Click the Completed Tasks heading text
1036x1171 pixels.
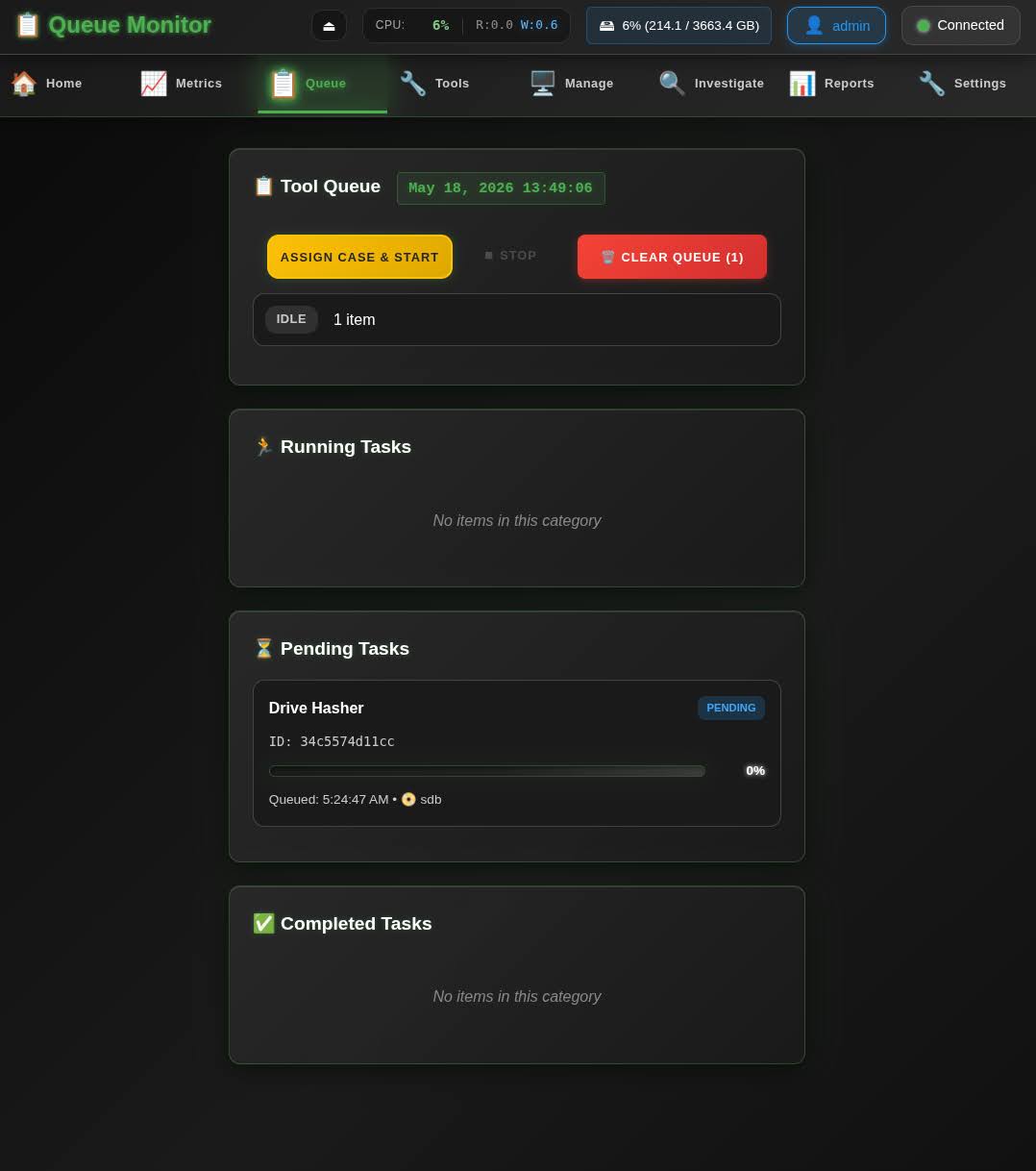tap(357, 924)
